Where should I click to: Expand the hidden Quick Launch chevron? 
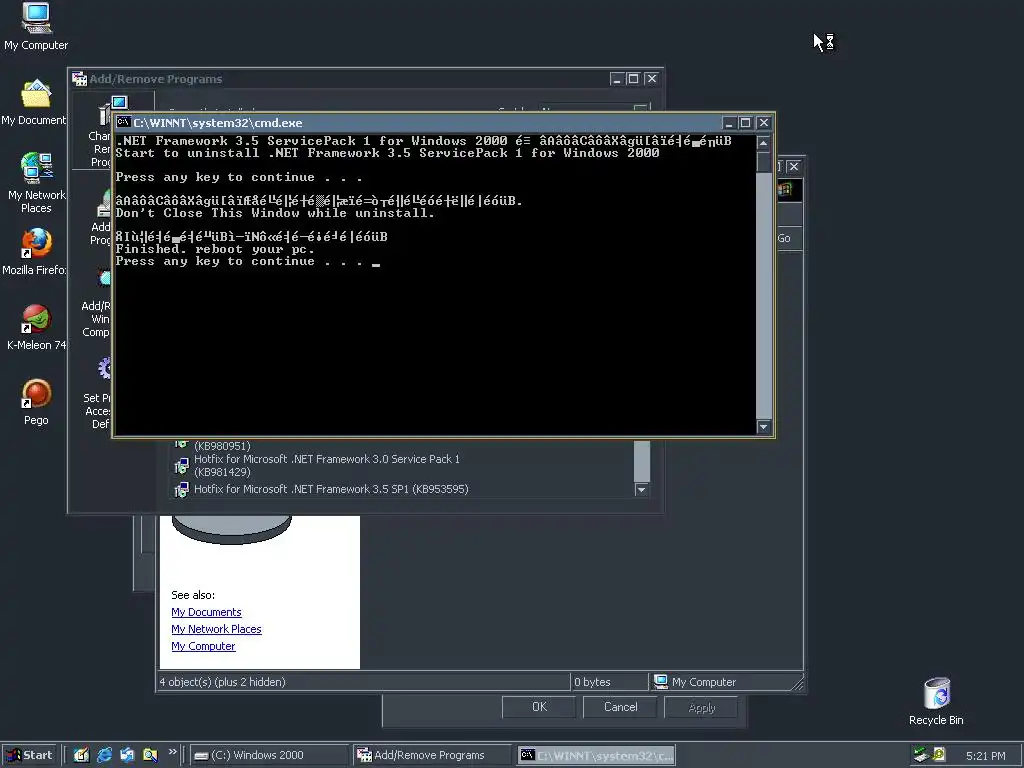(172, 752)
